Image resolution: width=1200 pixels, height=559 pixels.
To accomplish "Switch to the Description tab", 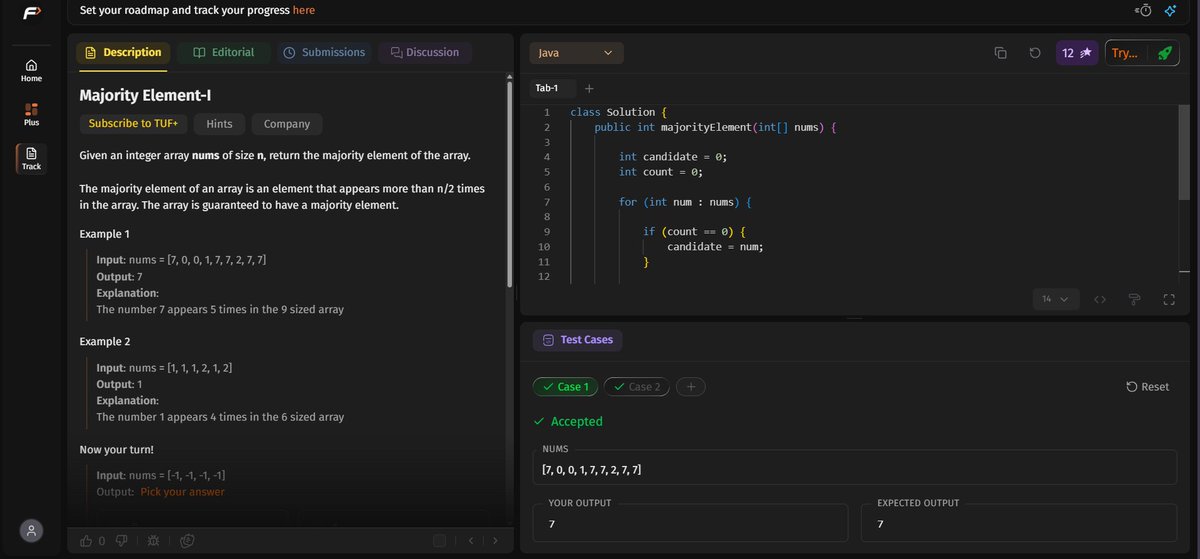I will coord(123,52).
